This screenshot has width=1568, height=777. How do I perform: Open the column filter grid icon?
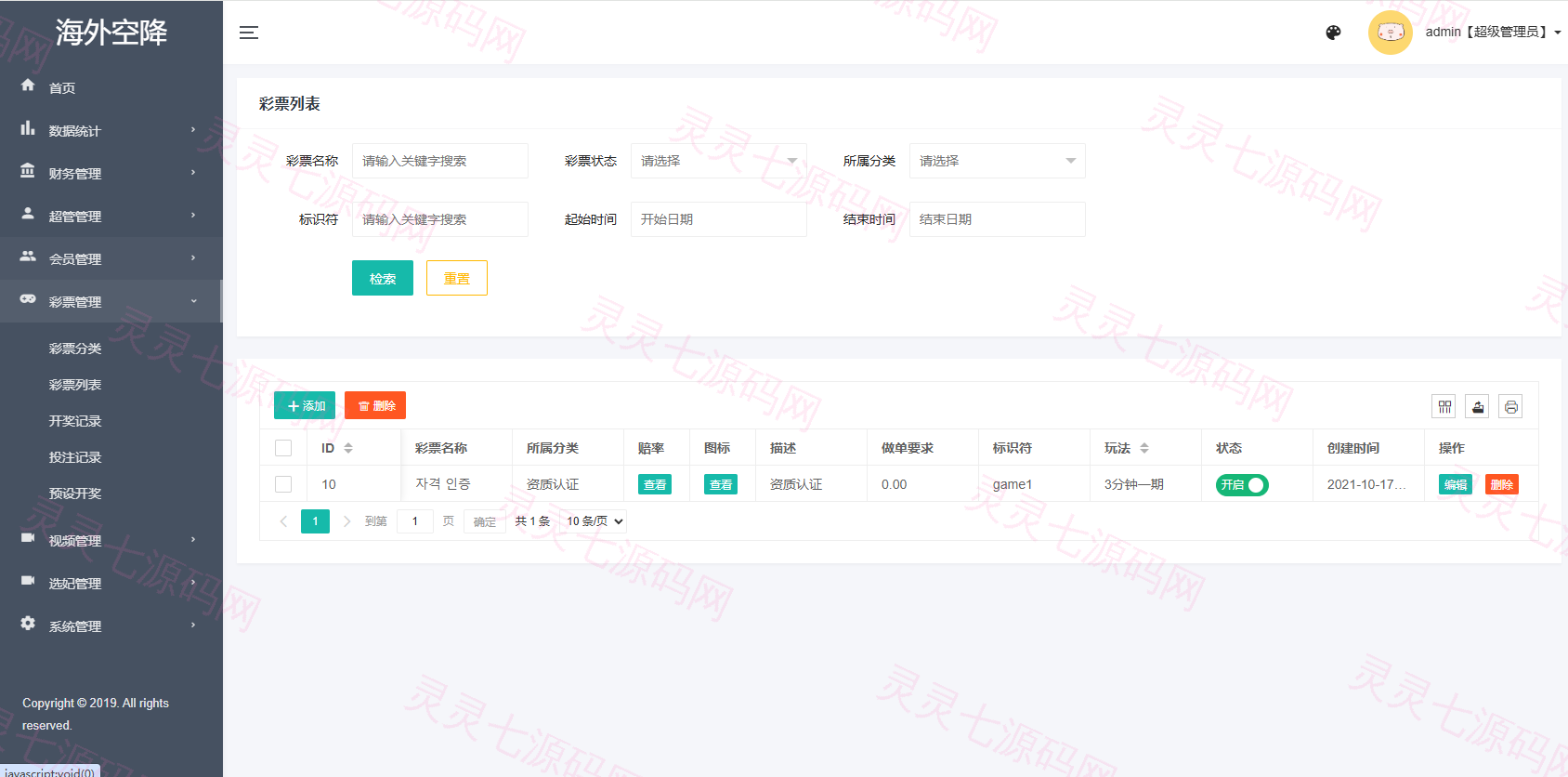pyautogui.click(x=1444, y=406)
